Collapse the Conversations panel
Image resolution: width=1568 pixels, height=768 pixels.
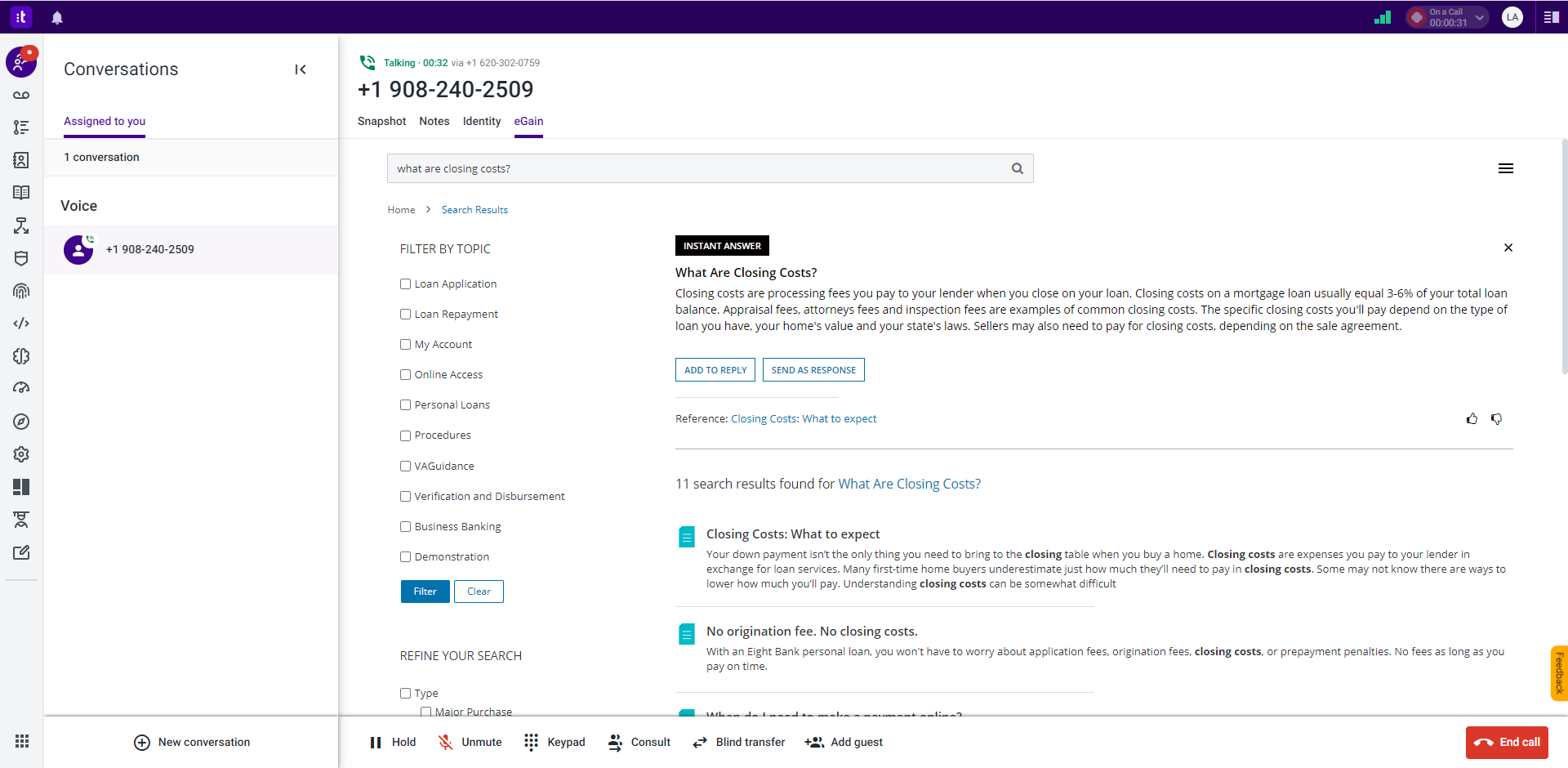(300, 69)
